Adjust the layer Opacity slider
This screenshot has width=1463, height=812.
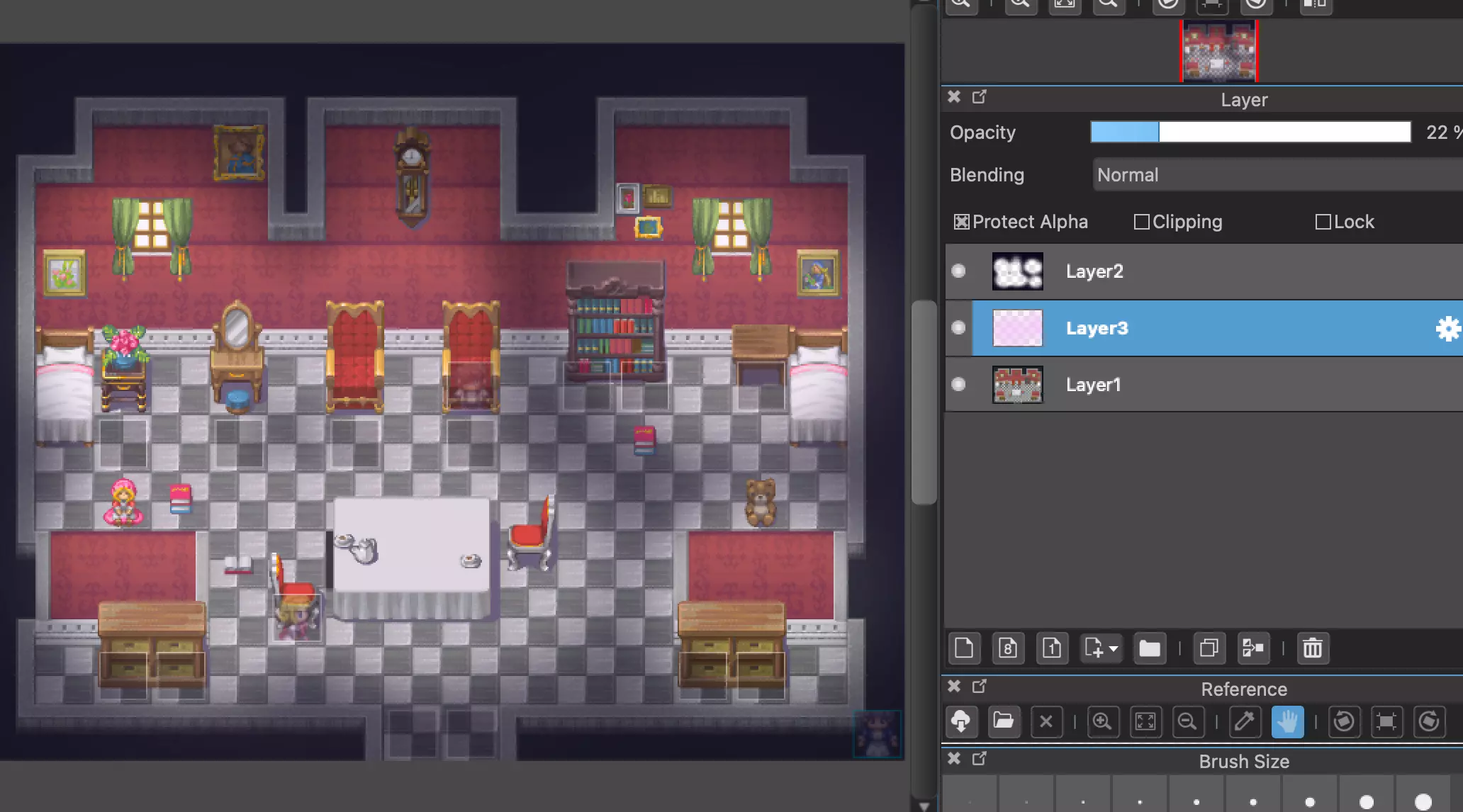(x=1250, y=132)
